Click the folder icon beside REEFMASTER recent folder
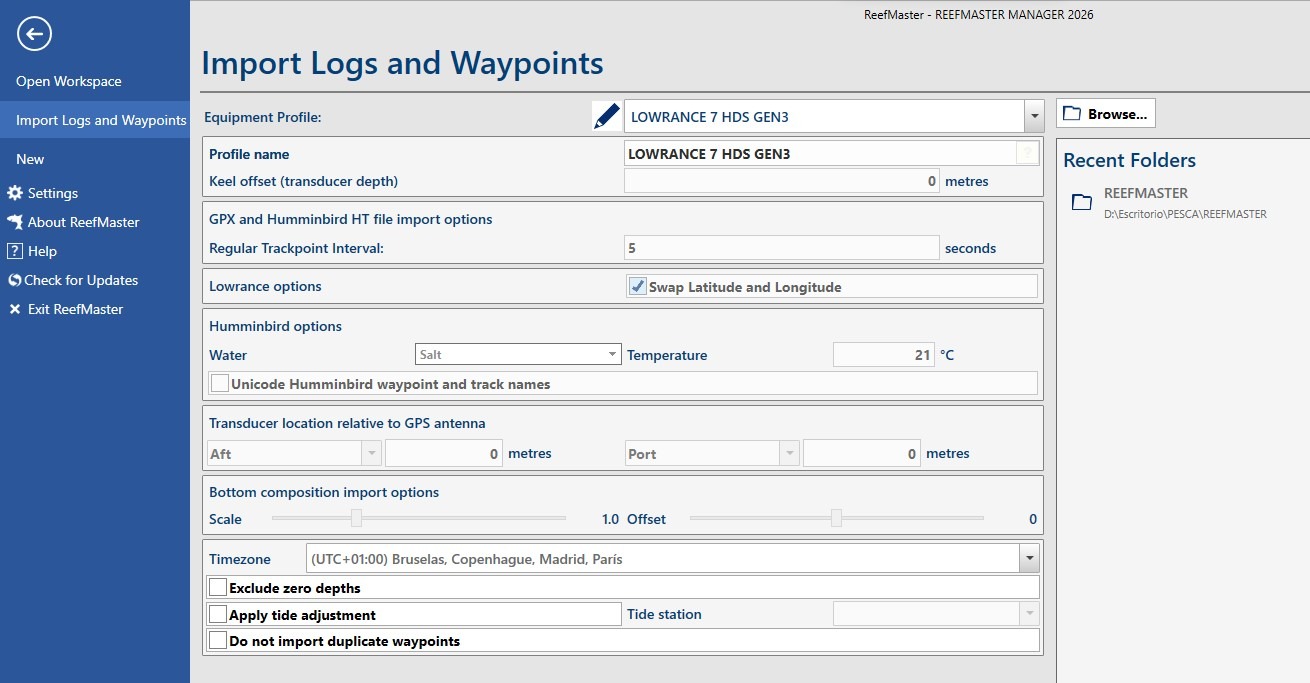This screenshot has width=1310, height=683. click(x=1081, y=202)
